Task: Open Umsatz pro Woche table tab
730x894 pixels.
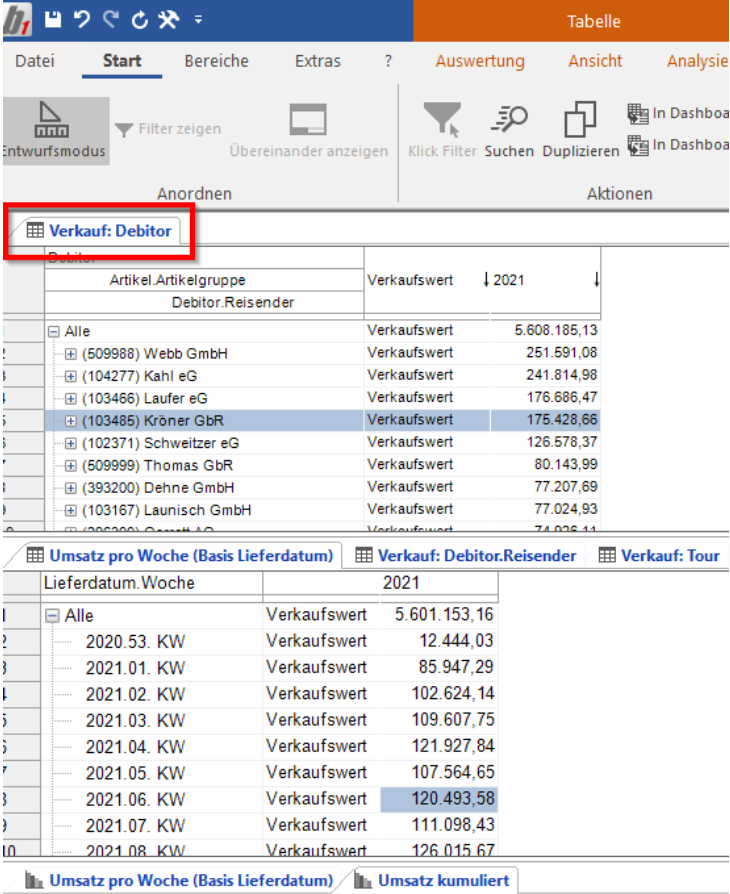Action: click(181, 556)
